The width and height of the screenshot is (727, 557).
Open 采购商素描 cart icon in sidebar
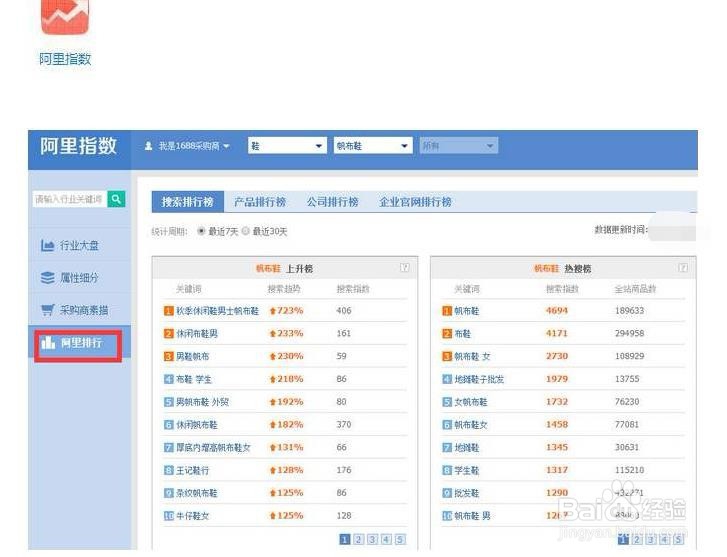click(47, 310)
